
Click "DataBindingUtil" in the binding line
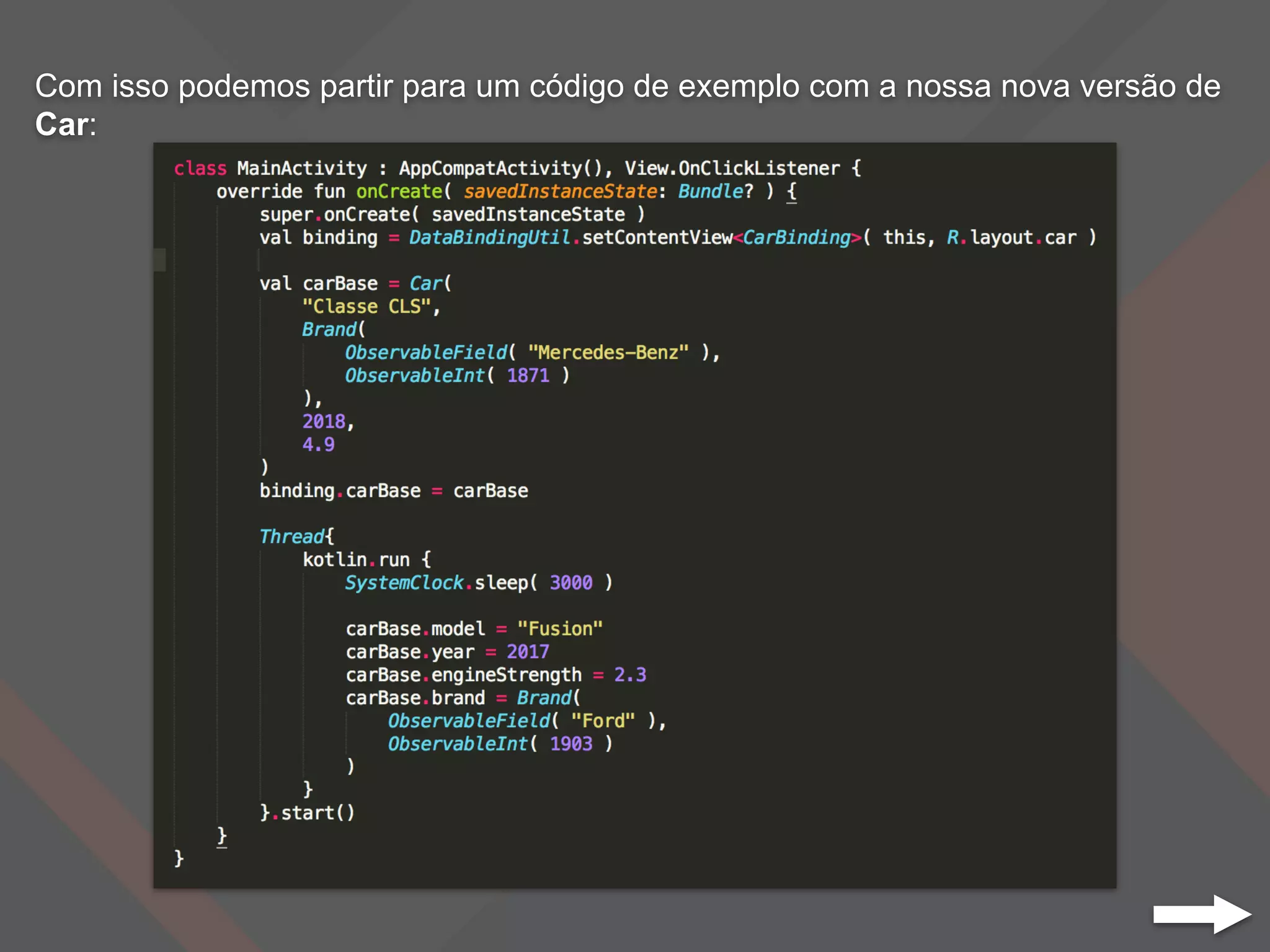490,237
